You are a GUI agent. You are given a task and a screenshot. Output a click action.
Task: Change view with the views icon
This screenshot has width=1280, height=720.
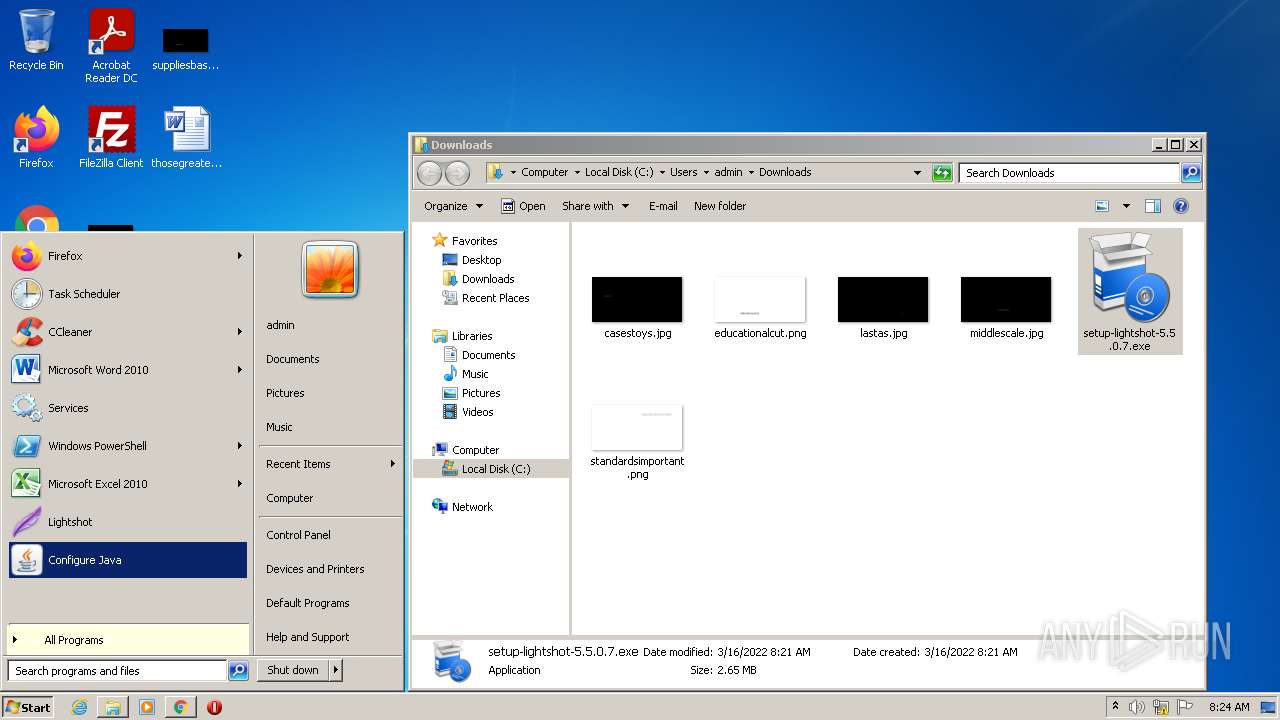1102,206
